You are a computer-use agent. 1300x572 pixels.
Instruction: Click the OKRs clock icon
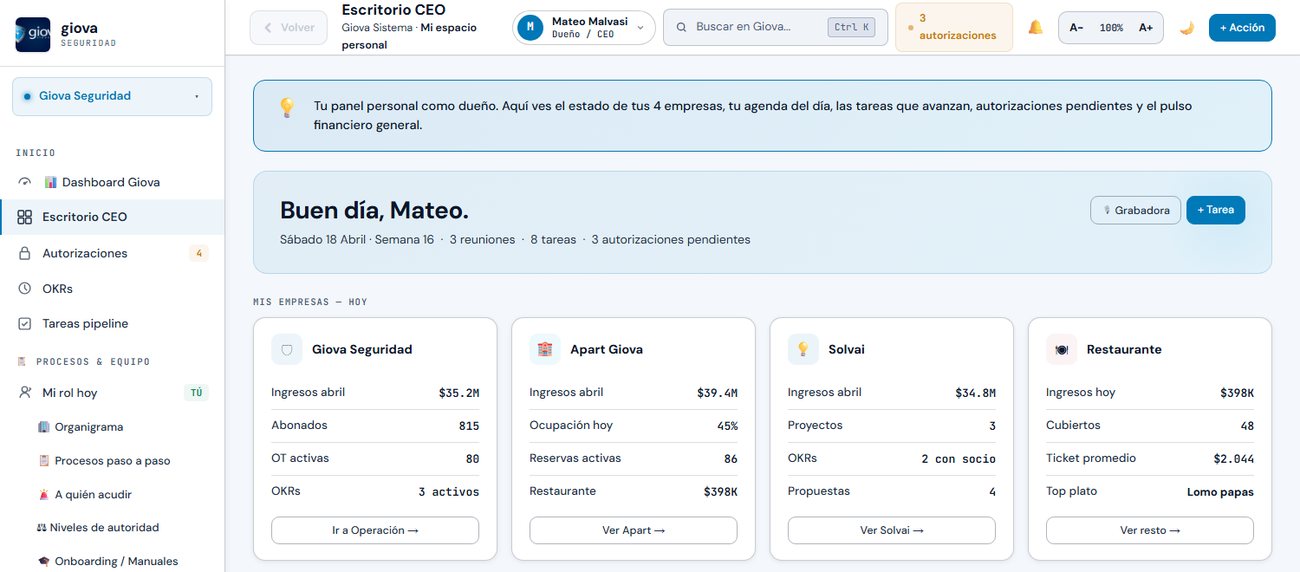coord(25,289)
